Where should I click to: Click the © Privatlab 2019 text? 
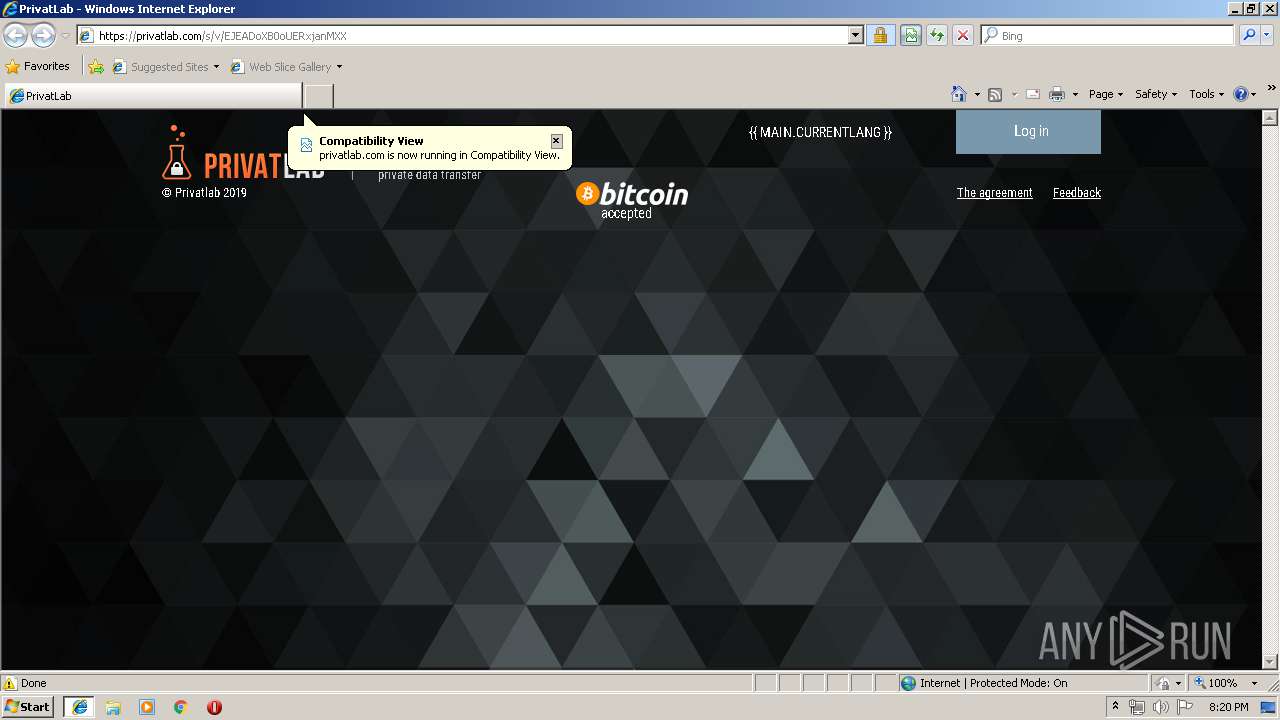204,193
